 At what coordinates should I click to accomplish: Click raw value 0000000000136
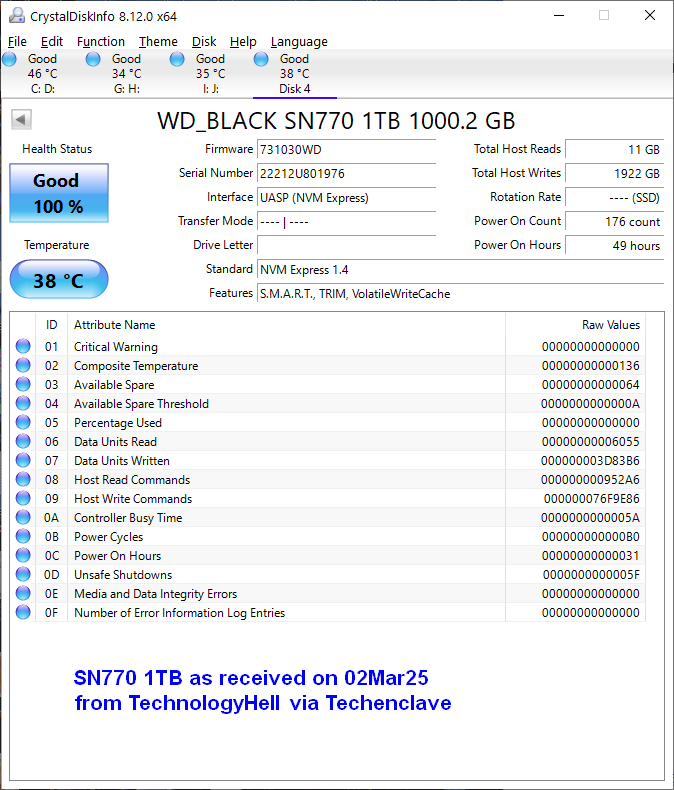pos(590,366)
